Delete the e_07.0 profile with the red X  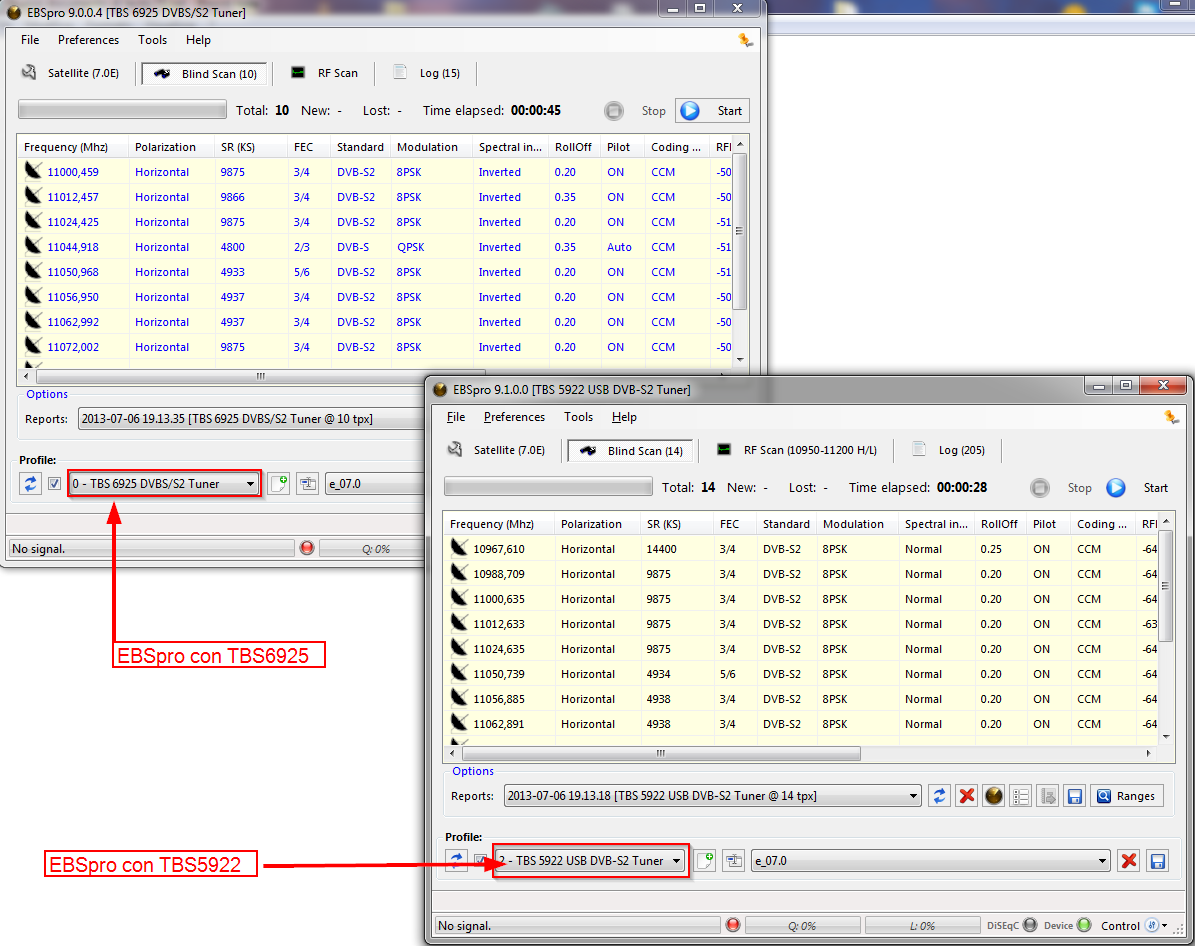coord(1129,861)
